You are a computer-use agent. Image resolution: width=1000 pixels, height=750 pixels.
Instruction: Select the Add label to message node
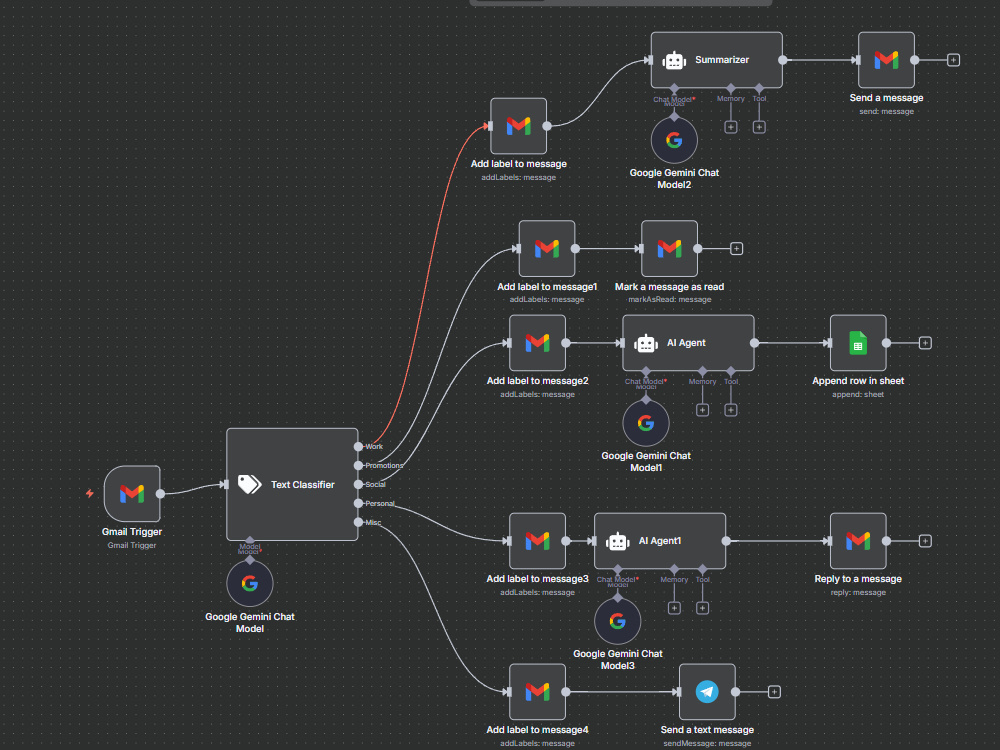pyautogui.click(x=518, y=126)
